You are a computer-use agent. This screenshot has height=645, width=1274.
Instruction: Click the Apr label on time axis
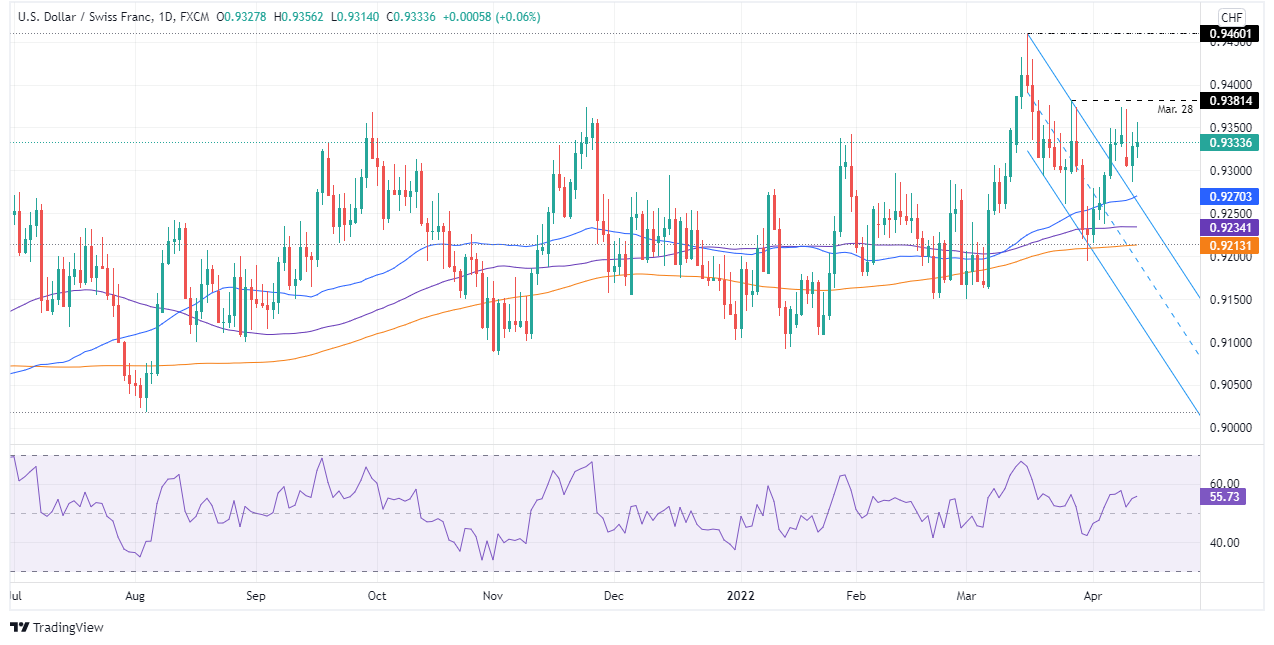coord(1093,594)
